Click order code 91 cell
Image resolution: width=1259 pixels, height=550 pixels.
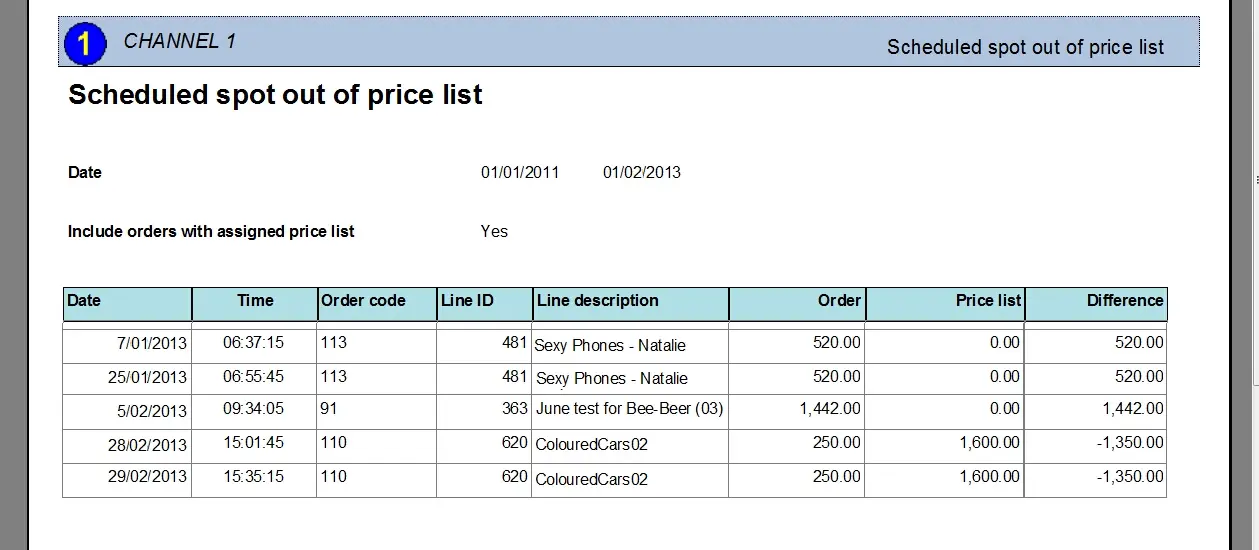coord(328,409)
